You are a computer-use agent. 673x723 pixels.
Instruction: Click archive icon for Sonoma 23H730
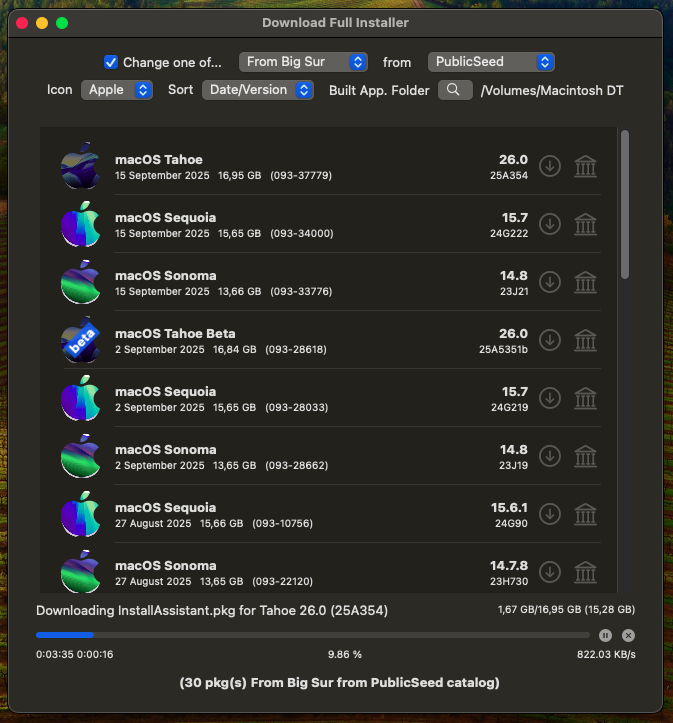pyautogui.click(x=585, y=572)
